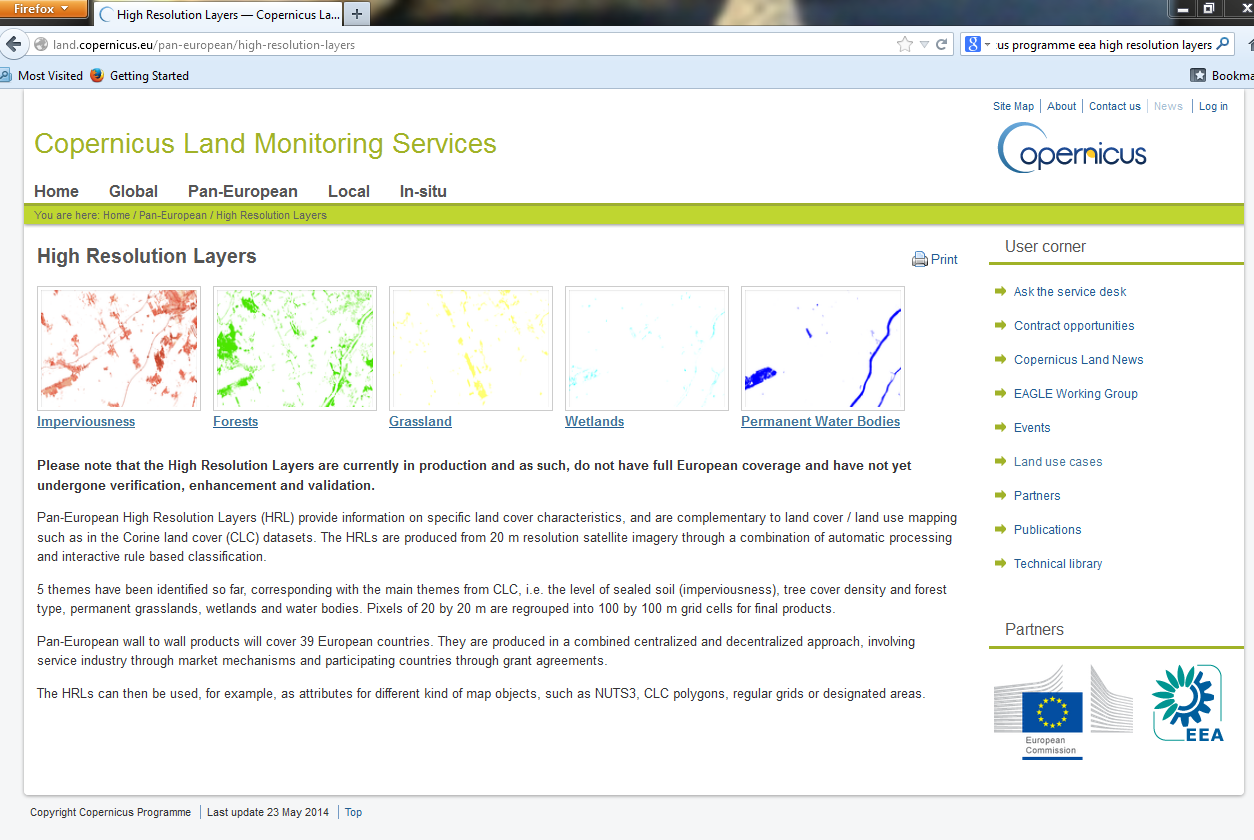Screen dimensions: 1254x840
Task: Click the green arrow beside Partners link
Action: pyautogui.click(x=1000, y=495)
